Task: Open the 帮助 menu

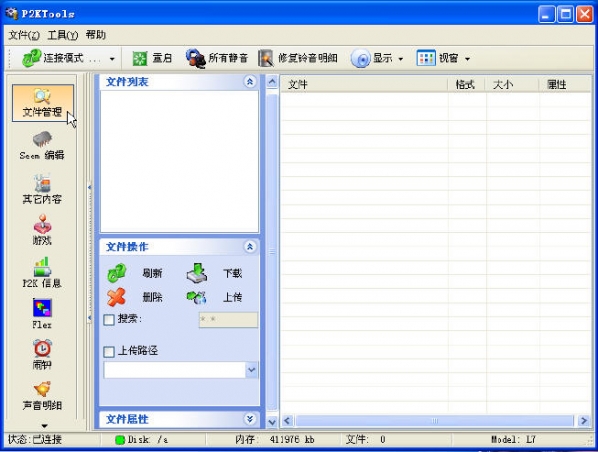Action: 95,35
